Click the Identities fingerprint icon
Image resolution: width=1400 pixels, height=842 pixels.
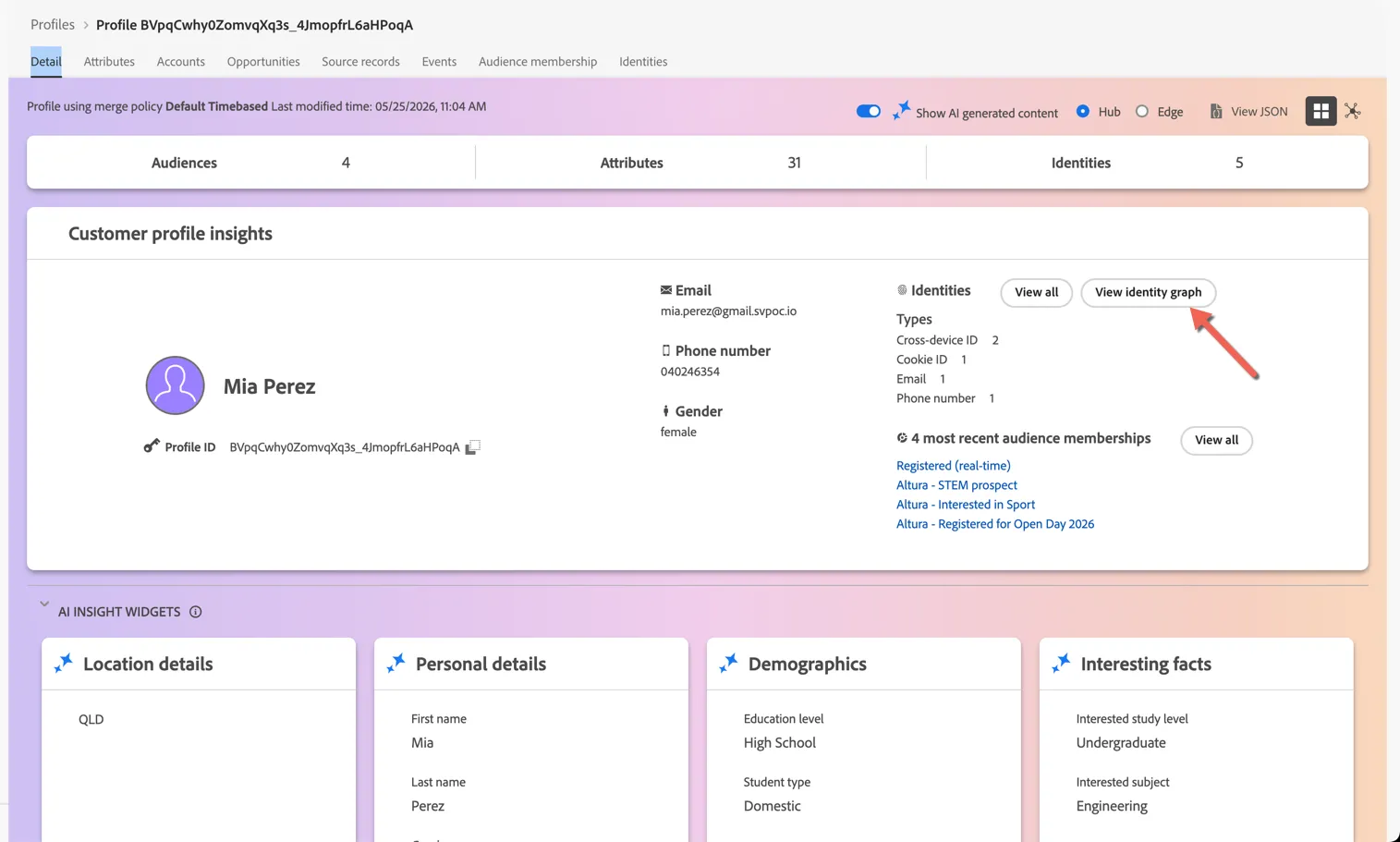(x=902, y=290)
